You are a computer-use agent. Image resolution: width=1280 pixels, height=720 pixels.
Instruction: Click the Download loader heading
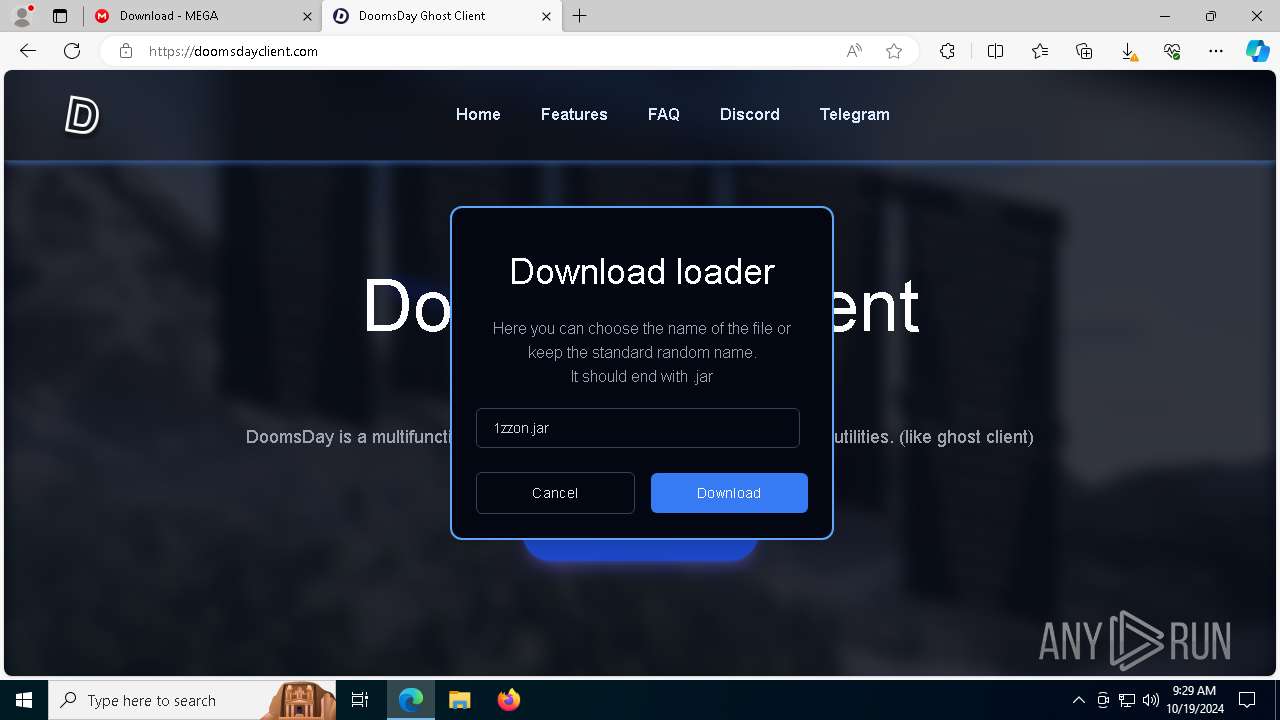pyautogui.click(x=642, y=272)
